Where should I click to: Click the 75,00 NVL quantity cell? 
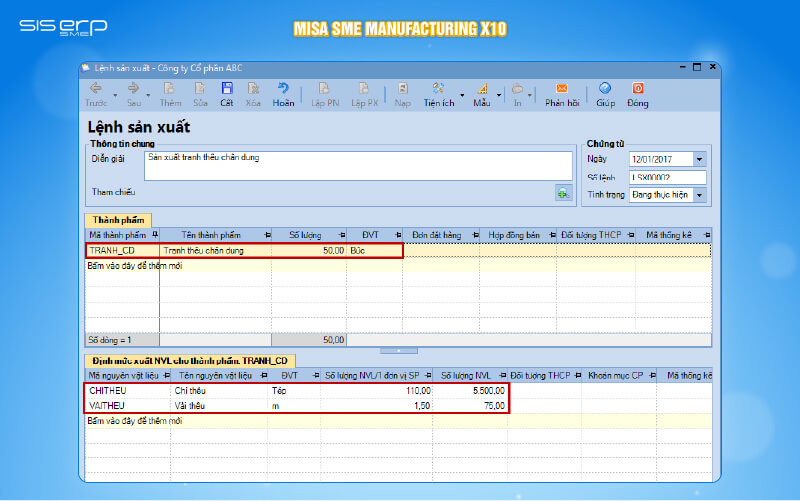tap(470, 406)
